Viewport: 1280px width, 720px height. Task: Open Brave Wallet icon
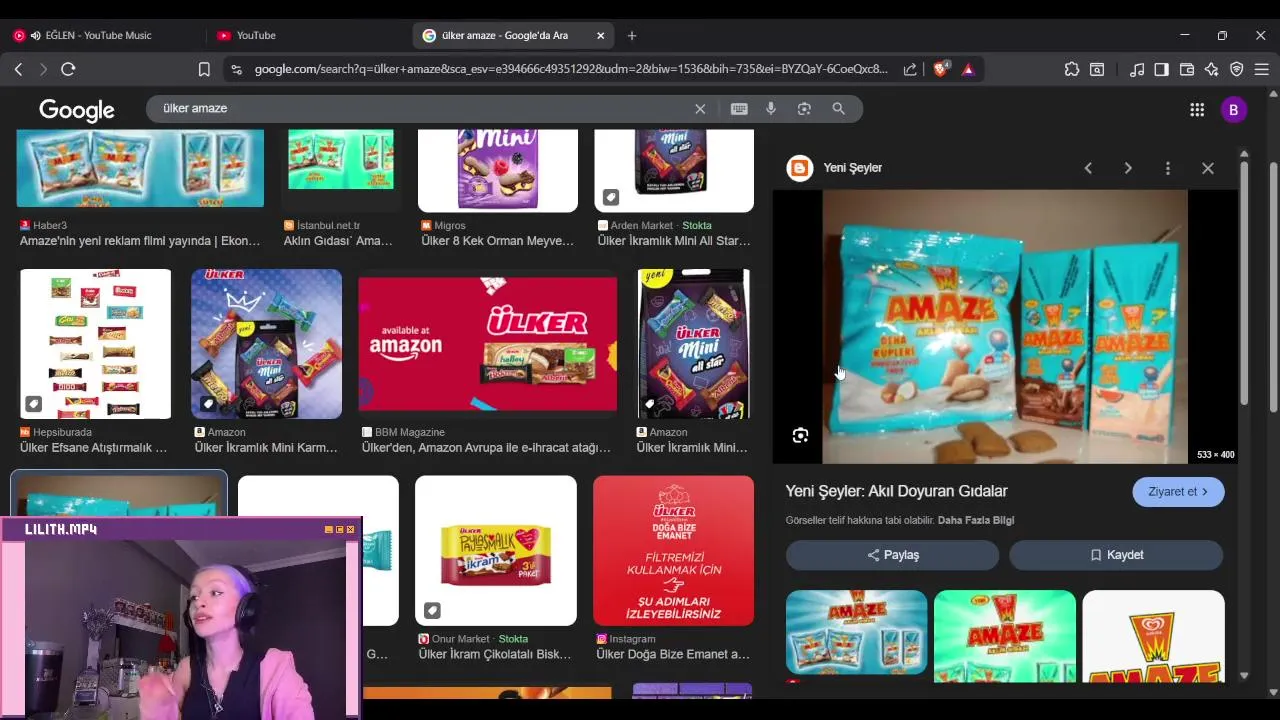[1187, 69]
